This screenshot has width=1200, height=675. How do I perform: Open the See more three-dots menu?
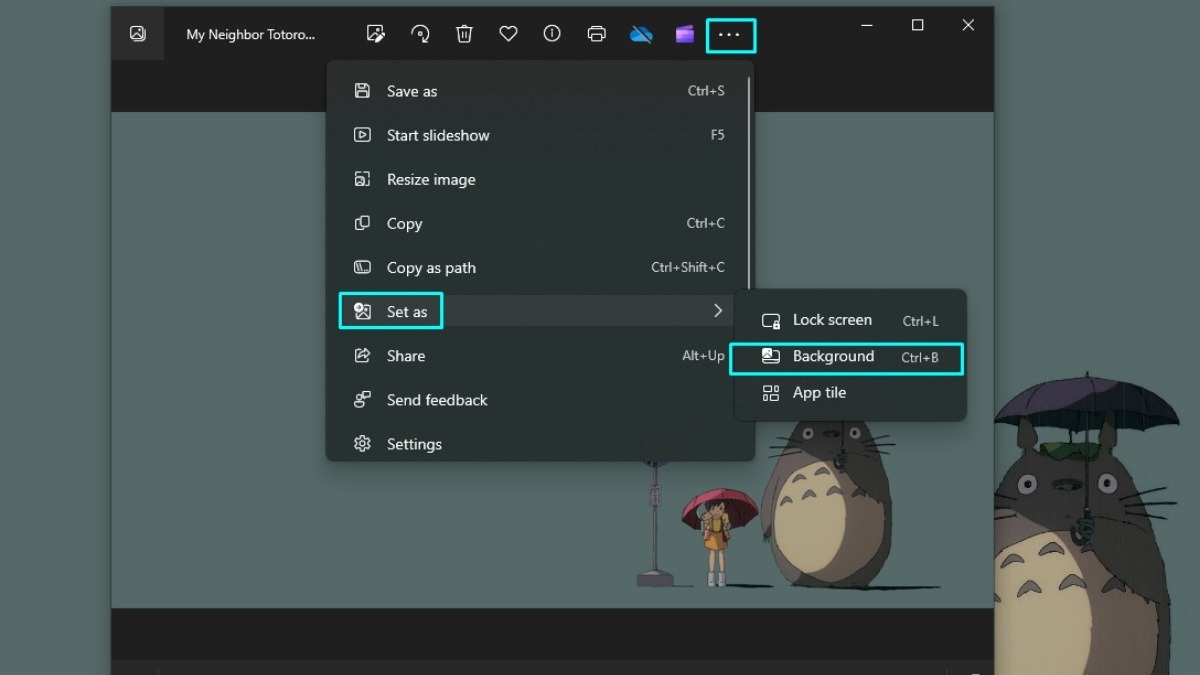pos(730,35)
